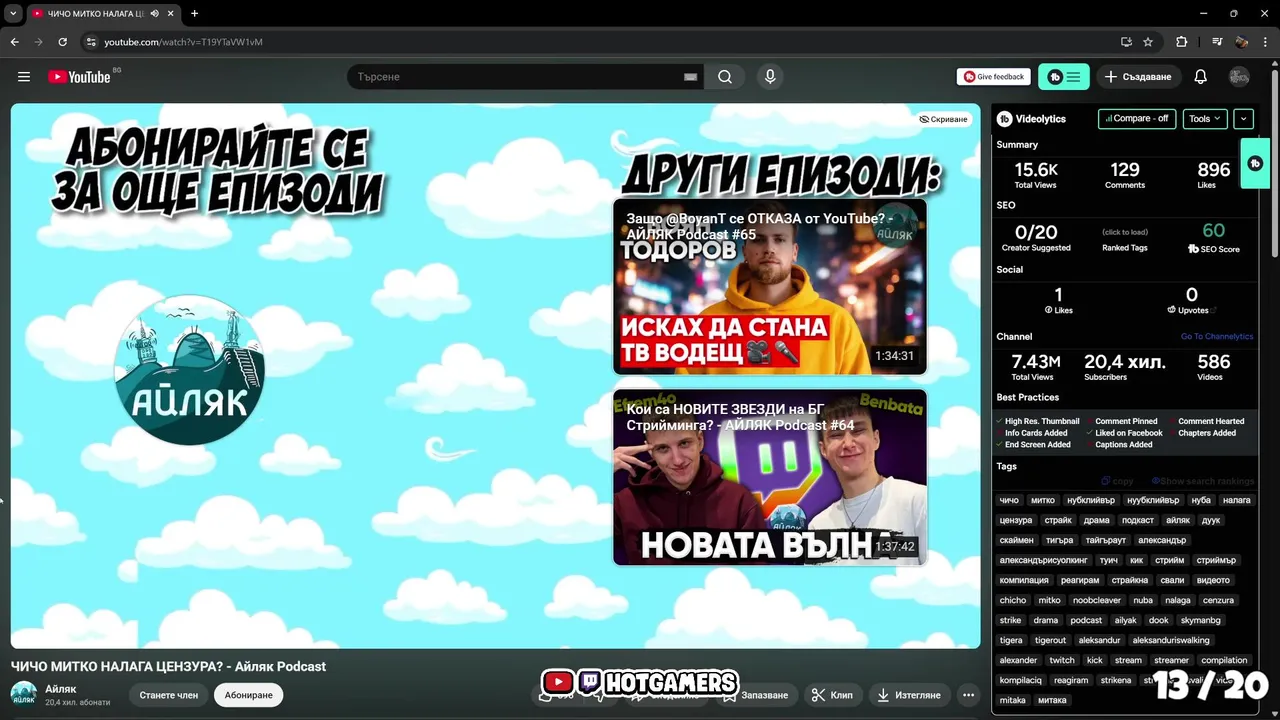Select the tag 'noobcleaver'
Viewport: 1280px width, 720px height.
tap(1097, 600)
